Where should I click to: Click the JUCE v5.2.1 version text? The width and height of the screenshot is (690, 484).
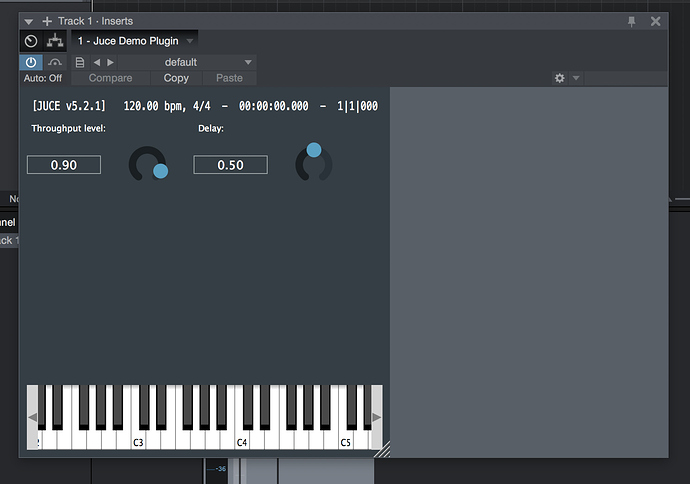[69, 106]
